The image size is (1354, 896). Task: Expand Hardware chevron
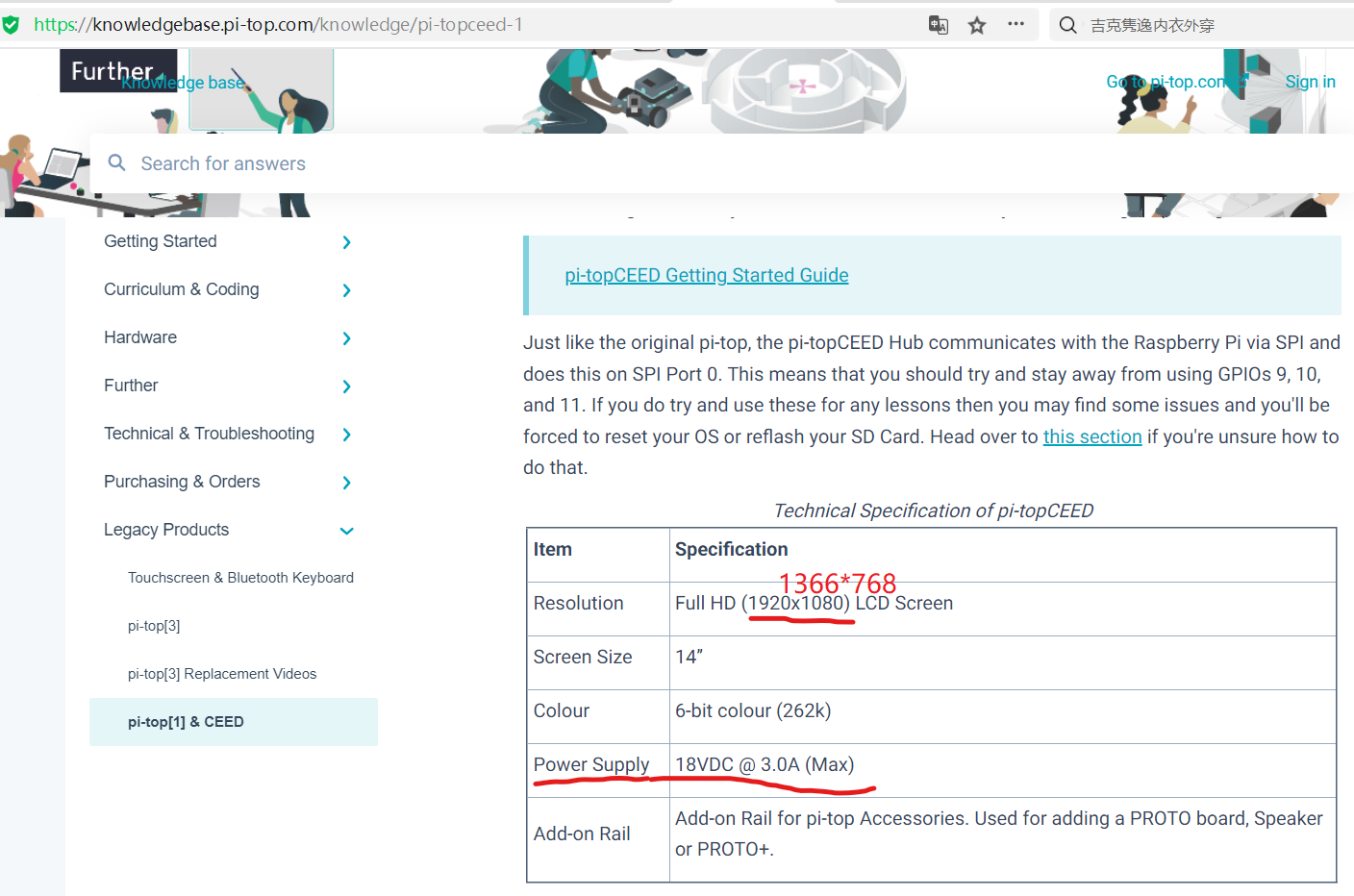[347, 338]
